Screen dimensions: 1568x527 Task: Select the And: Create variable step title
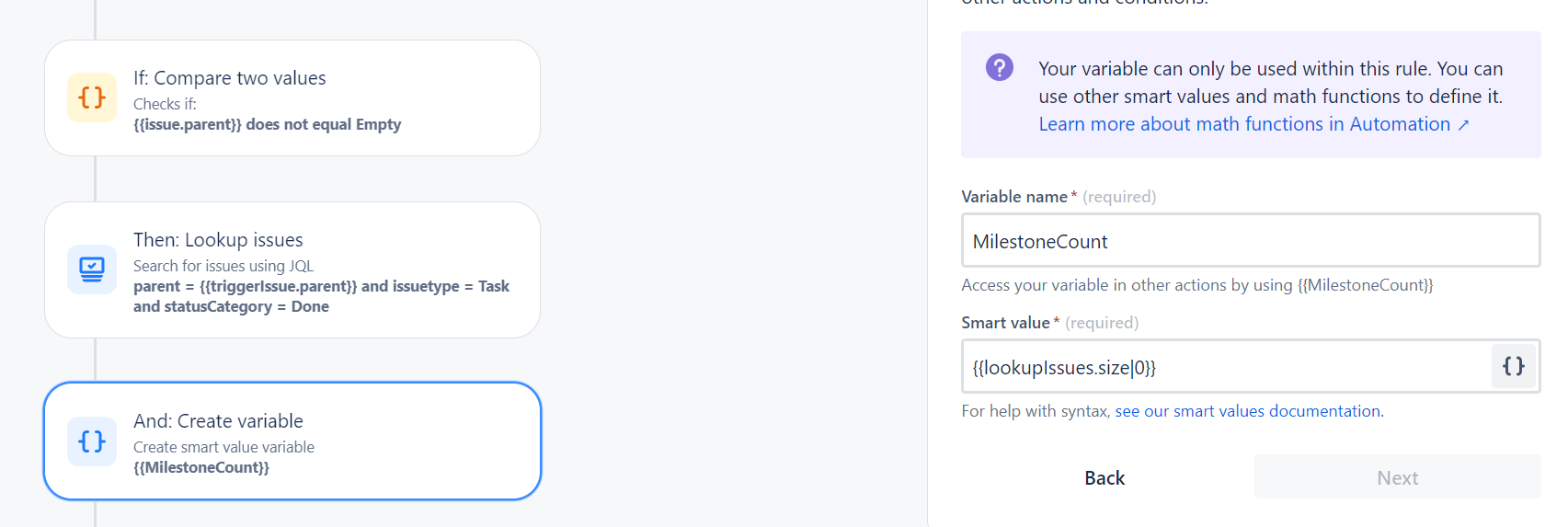click(x=218, y=421)
